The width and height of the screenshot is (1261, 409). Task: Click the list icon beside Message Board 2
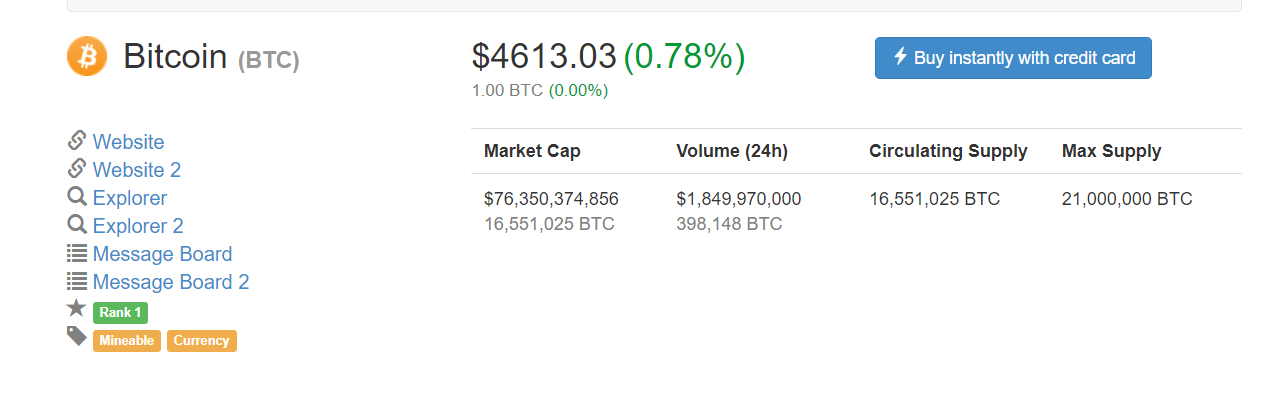(x=77, y=281)
